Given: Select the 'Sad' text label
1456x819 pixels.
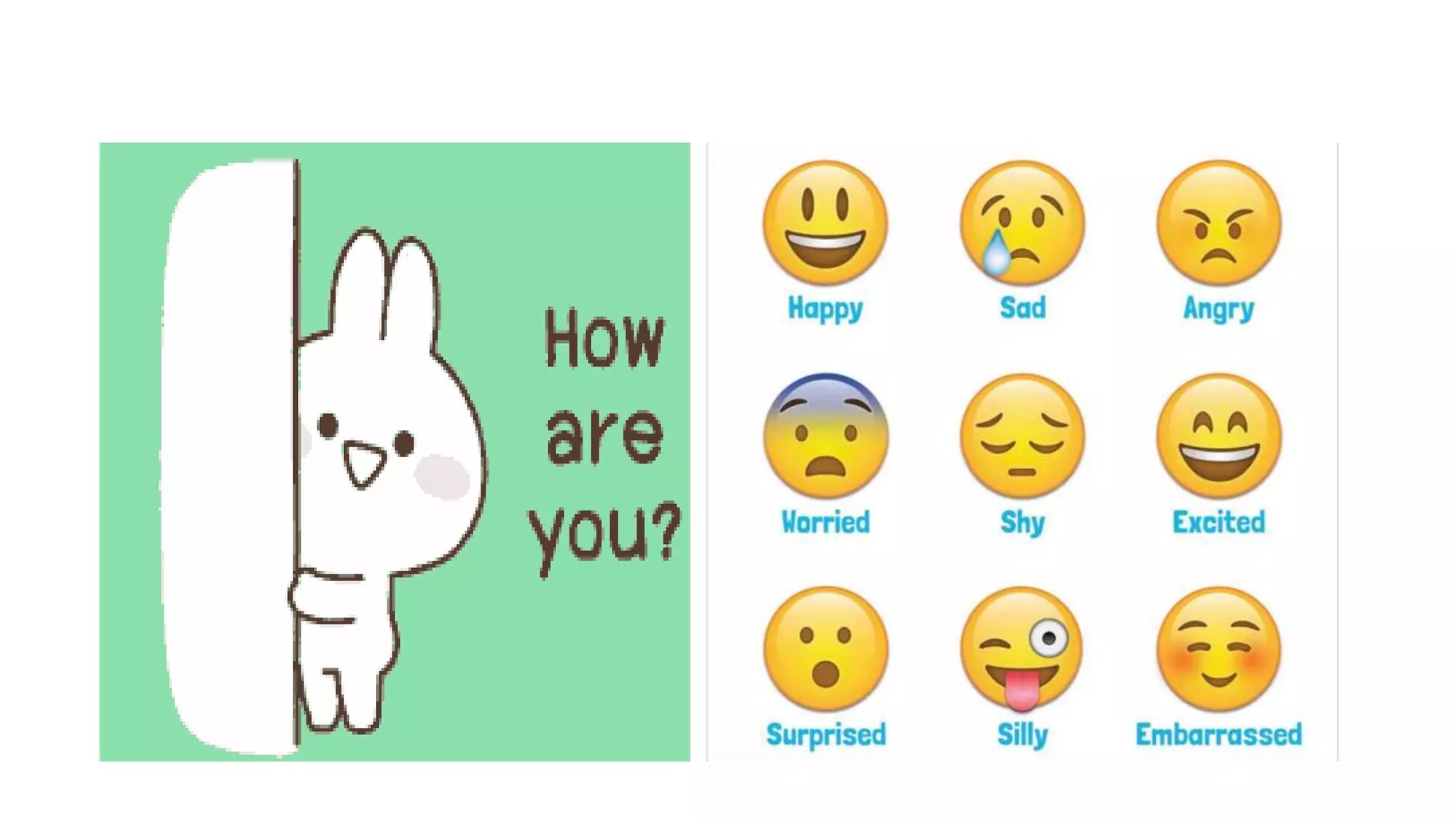Looking at the screenshot, I should [1022, 308].
